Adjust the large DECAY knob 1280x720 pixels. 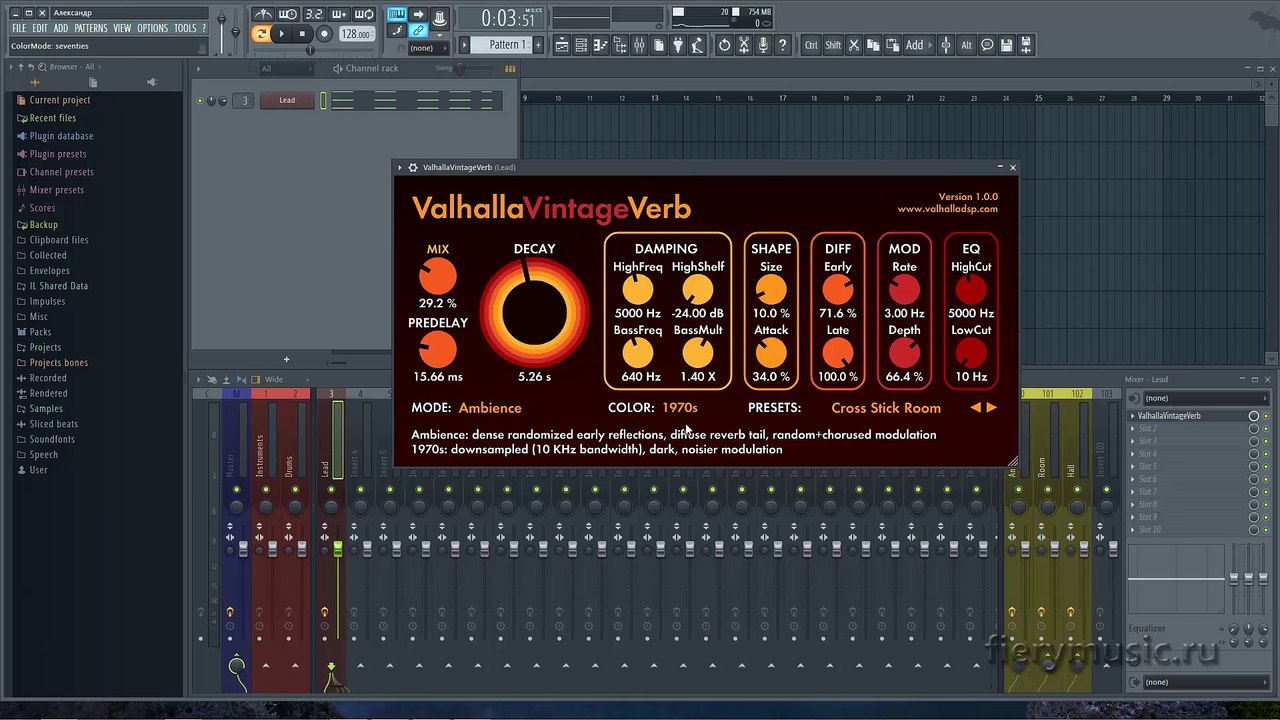click(x=534, y=311)
